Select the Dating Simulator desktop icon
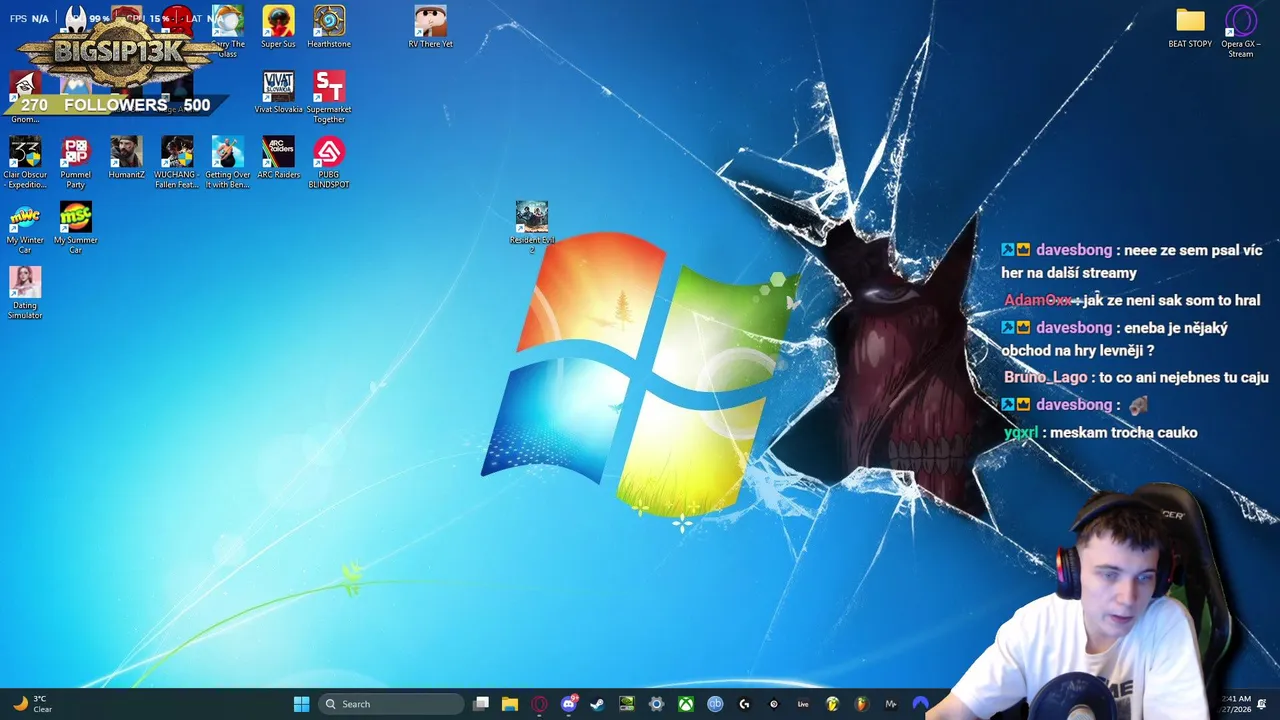This screenshot has width=1280, height=720. 25,293
